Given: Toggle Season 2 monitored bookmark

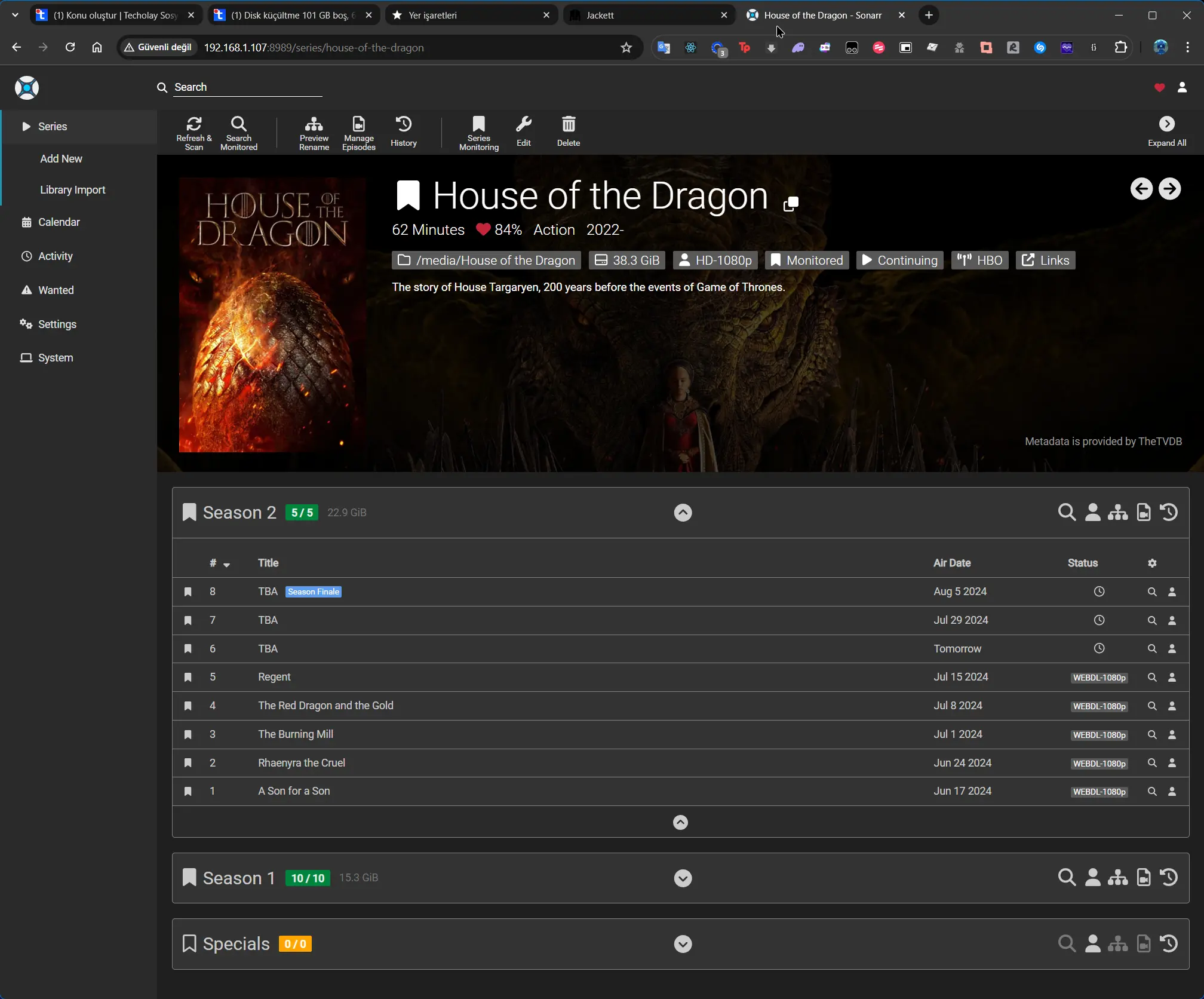Looking at the screenshot, I should coord(189,512).
